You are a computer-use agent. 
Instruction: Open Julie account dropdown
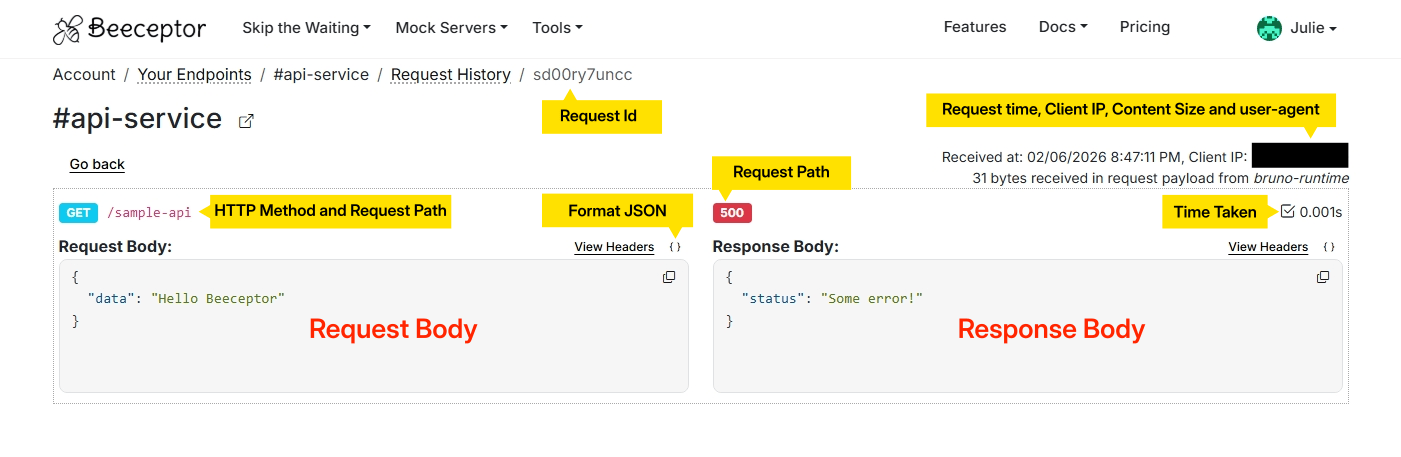tap(1312, 28)
